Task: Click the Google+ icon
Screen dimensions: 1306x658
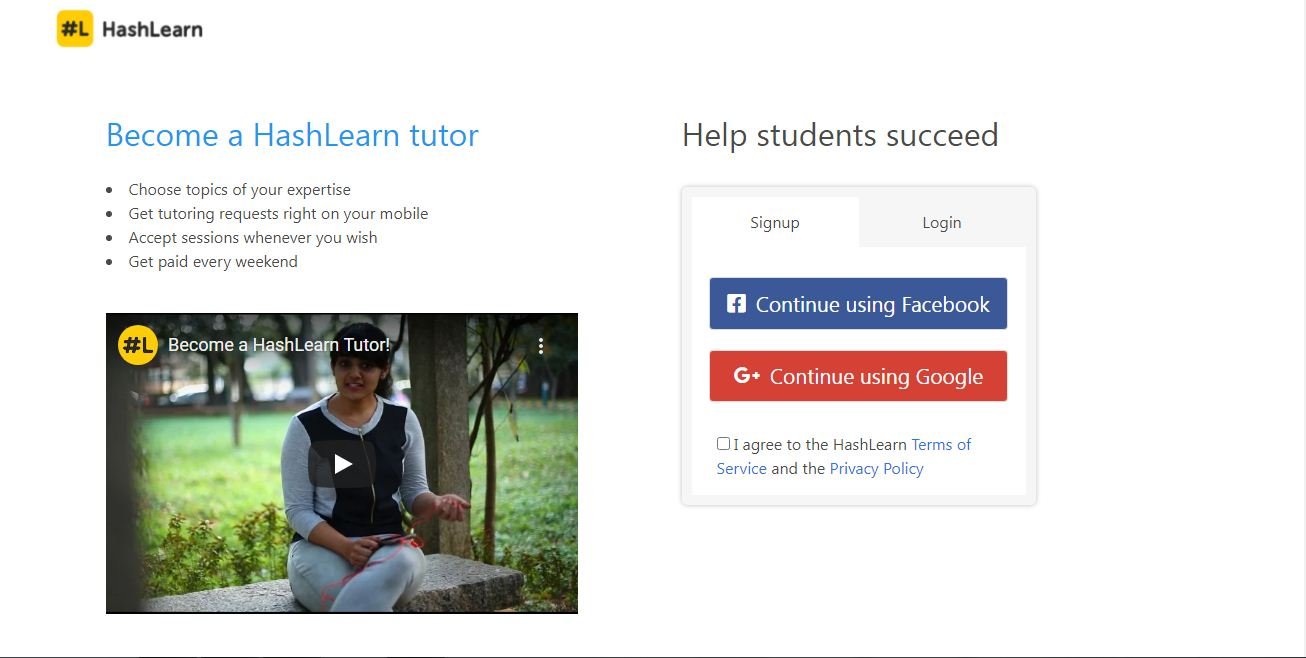Action: 746,376
